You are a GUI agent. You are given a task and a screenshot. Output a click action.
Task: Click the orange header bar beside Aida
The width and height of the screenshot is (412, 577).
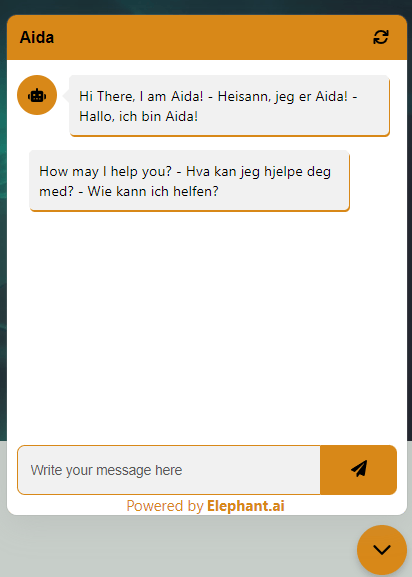tap(213, 37)
